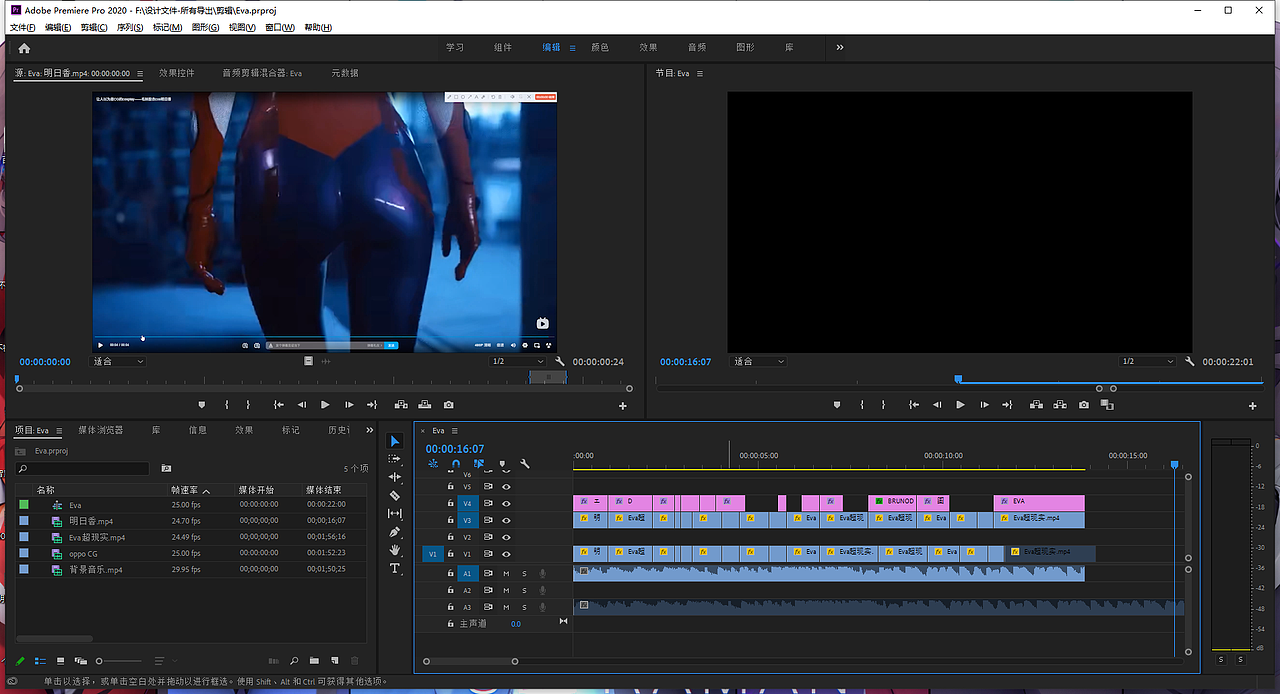Select 明日香.mp4 in Project panel
The image size is (1280, 694).
point(91,521)
